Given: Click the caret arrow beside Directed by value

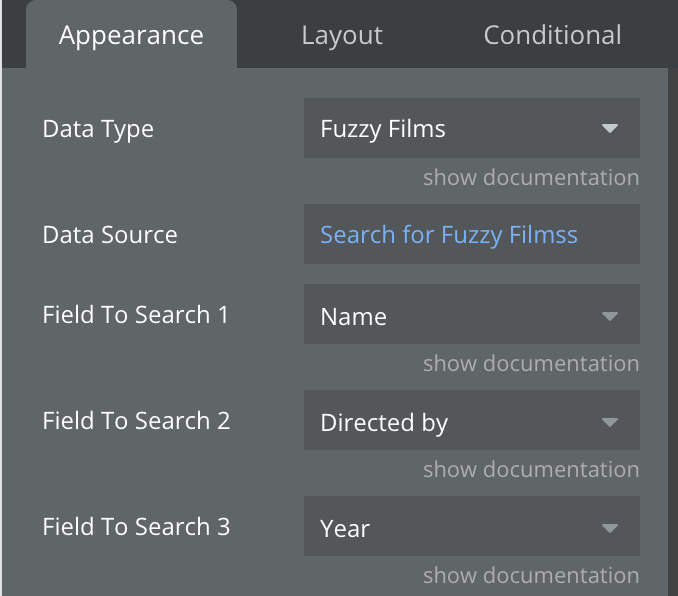Looking at the screenshot, I should (609, 423).
